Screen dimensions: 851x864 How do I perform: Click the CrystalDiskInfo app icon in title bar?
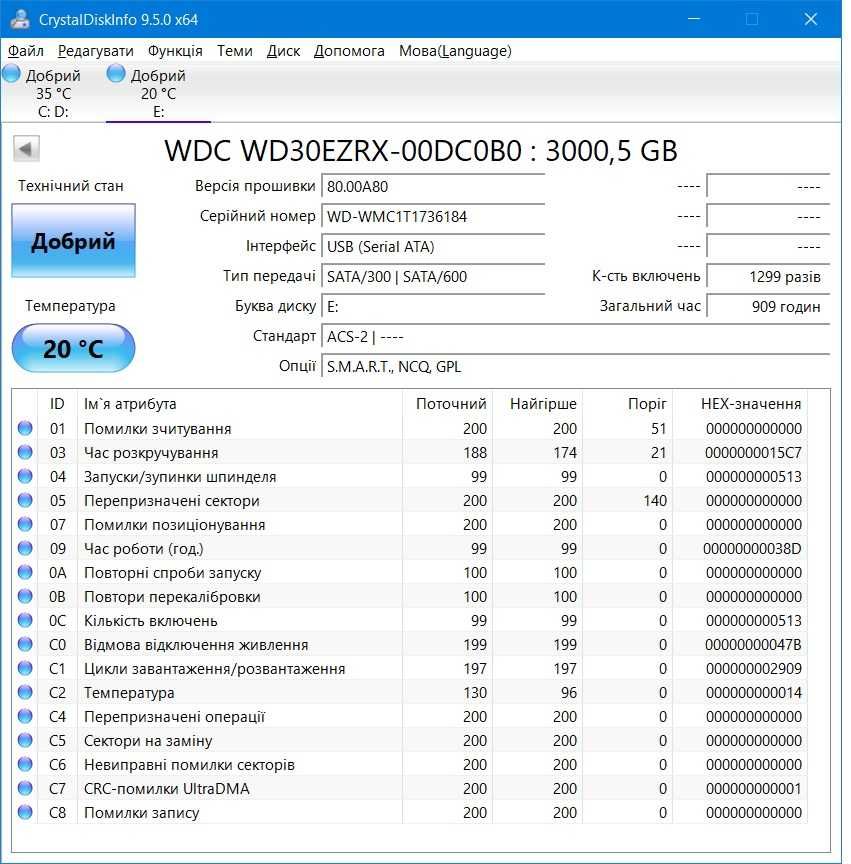click(x=20, y=19)
